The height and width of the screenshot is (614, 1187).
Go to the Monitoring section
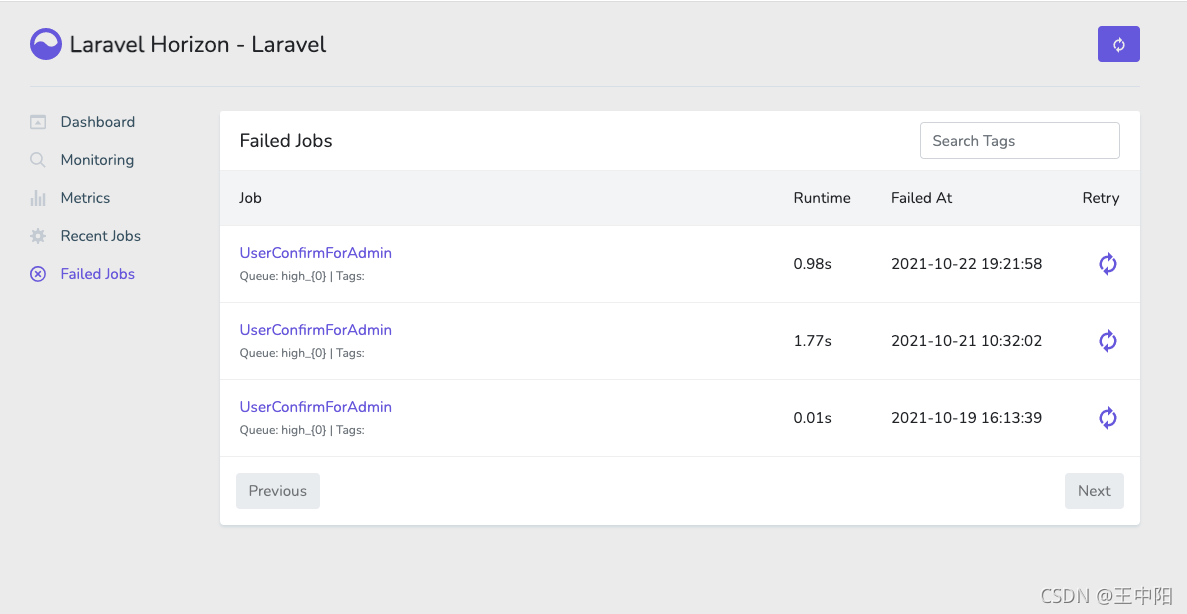pyautogui.click(x=97, y=160)
